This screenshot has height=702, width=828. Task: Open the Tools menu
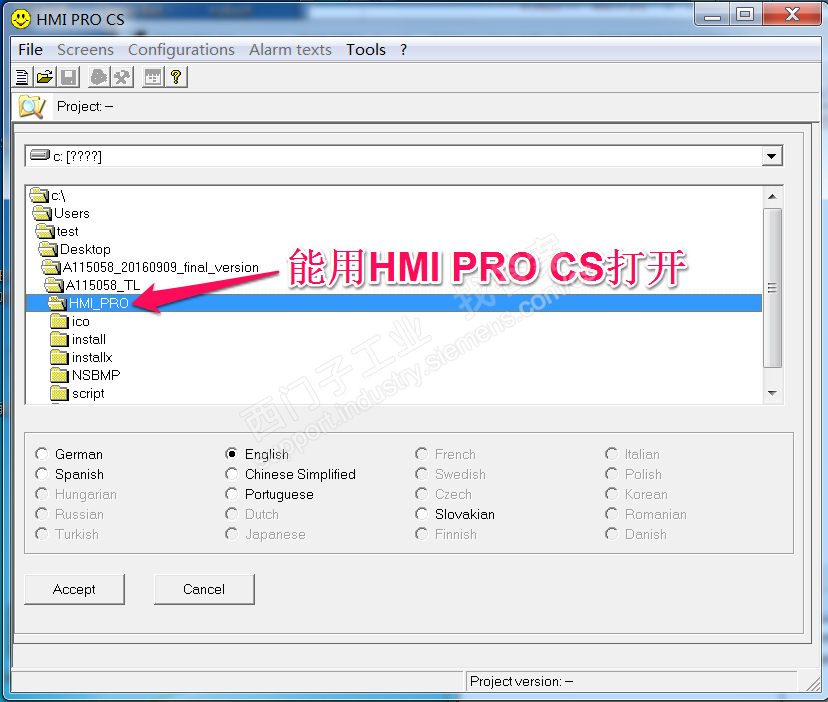[366, 50]
